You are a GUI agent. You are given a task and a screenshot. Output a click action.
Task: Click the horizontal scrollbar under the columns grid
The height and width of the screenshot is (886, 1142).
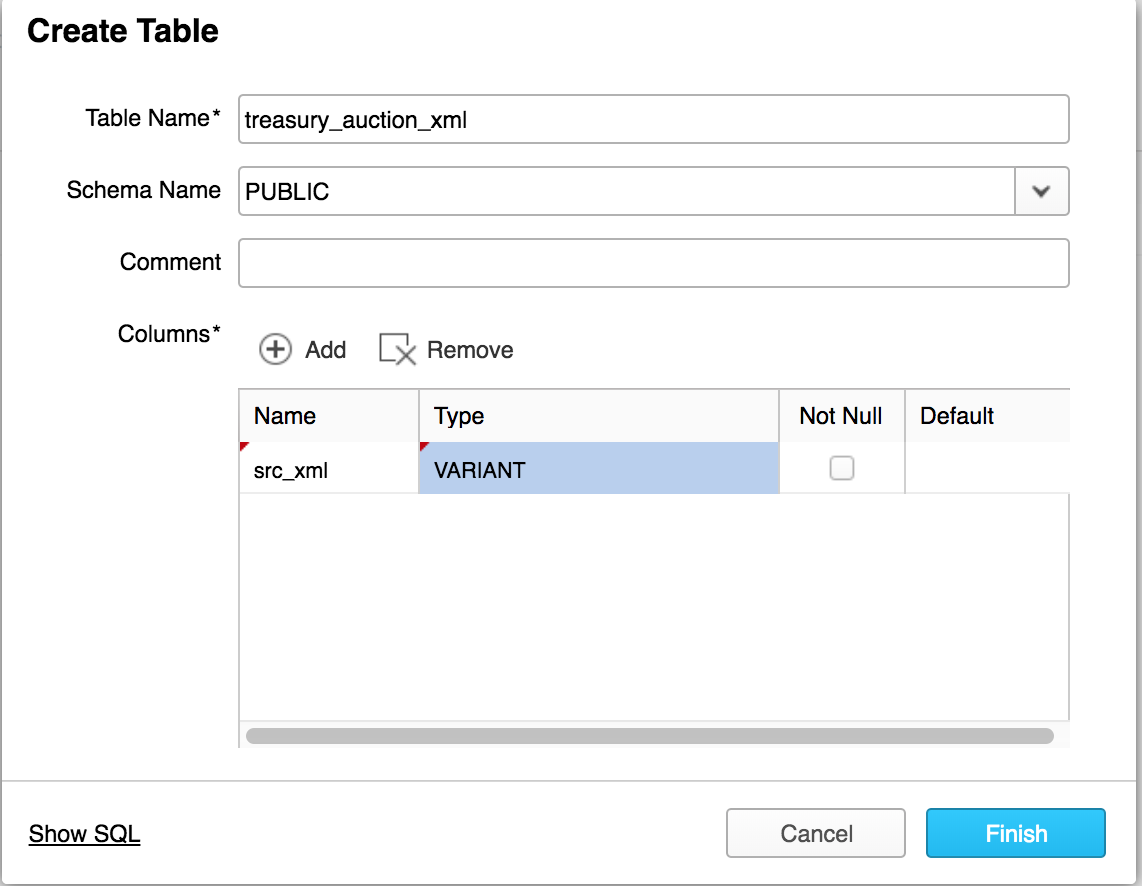649,736
